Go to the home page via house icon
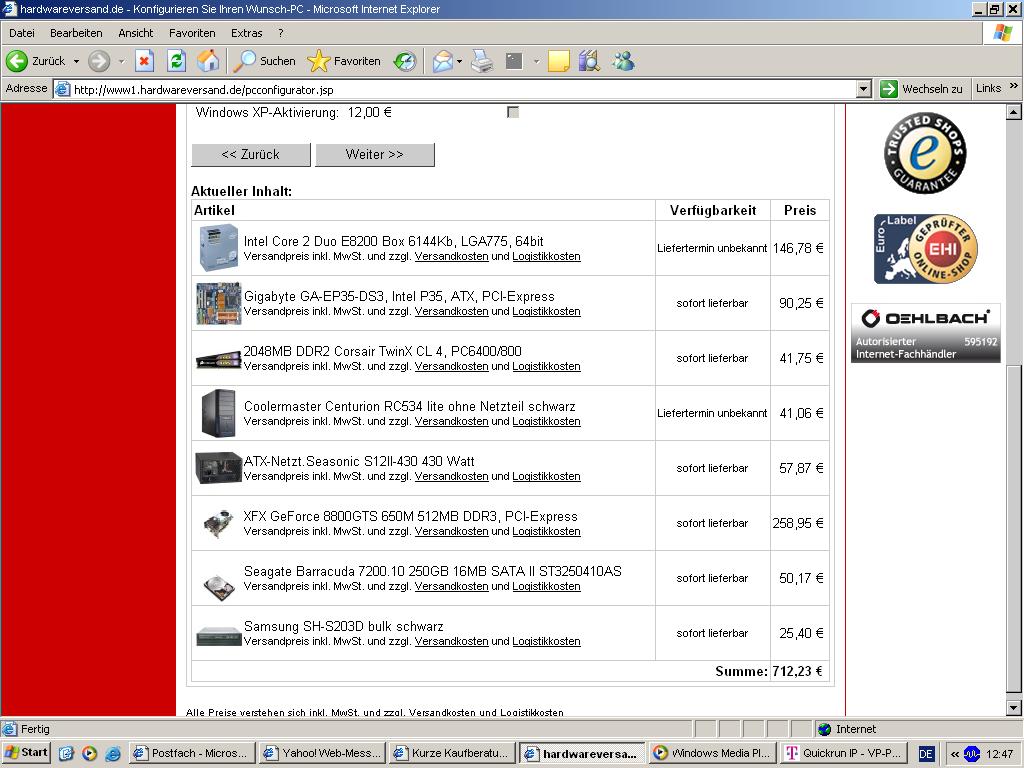Screen dimensions: 1024x768 pyautogui.click(x=208, y=61)
